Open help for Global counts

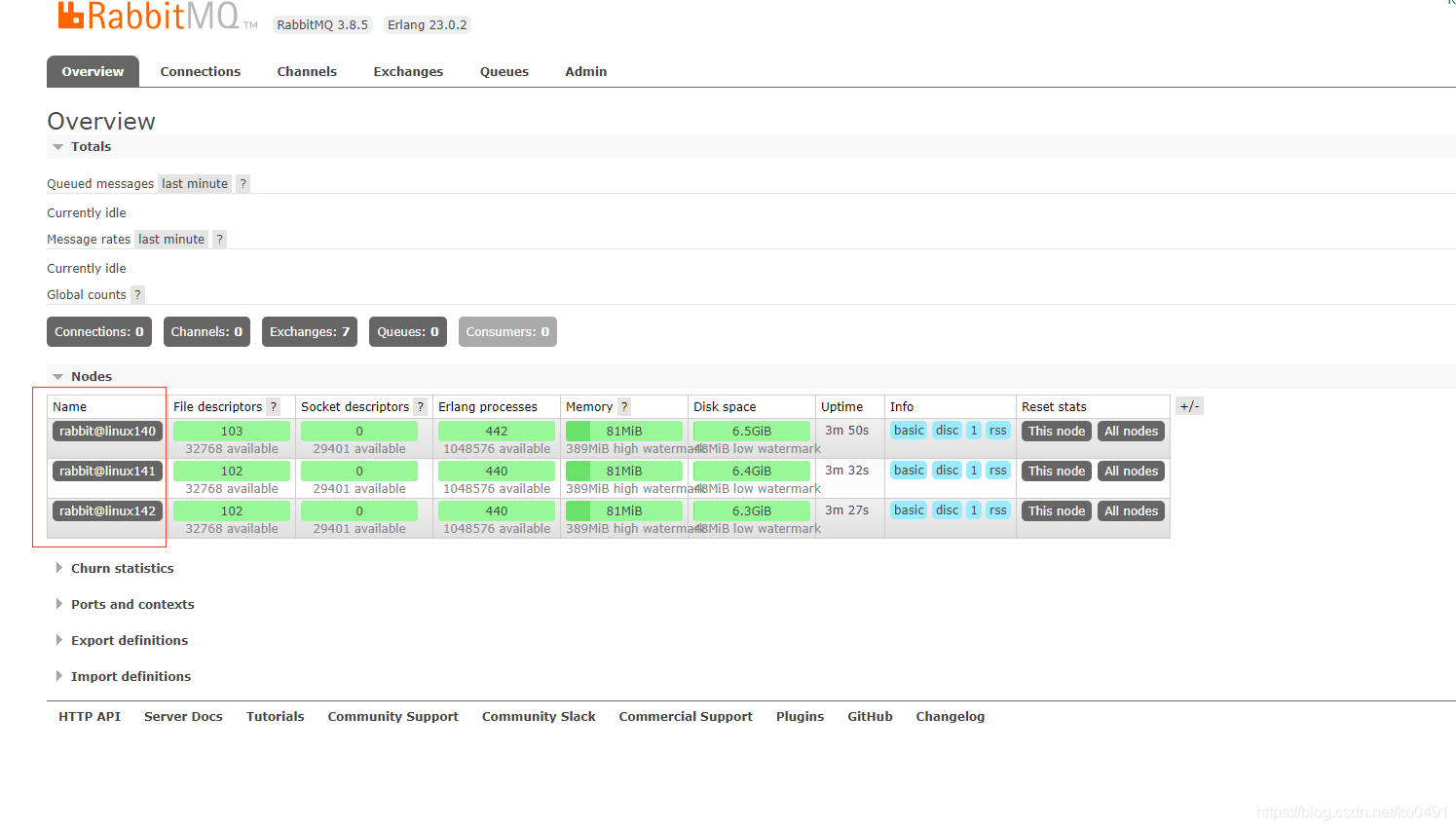click(x=137, y=294)
